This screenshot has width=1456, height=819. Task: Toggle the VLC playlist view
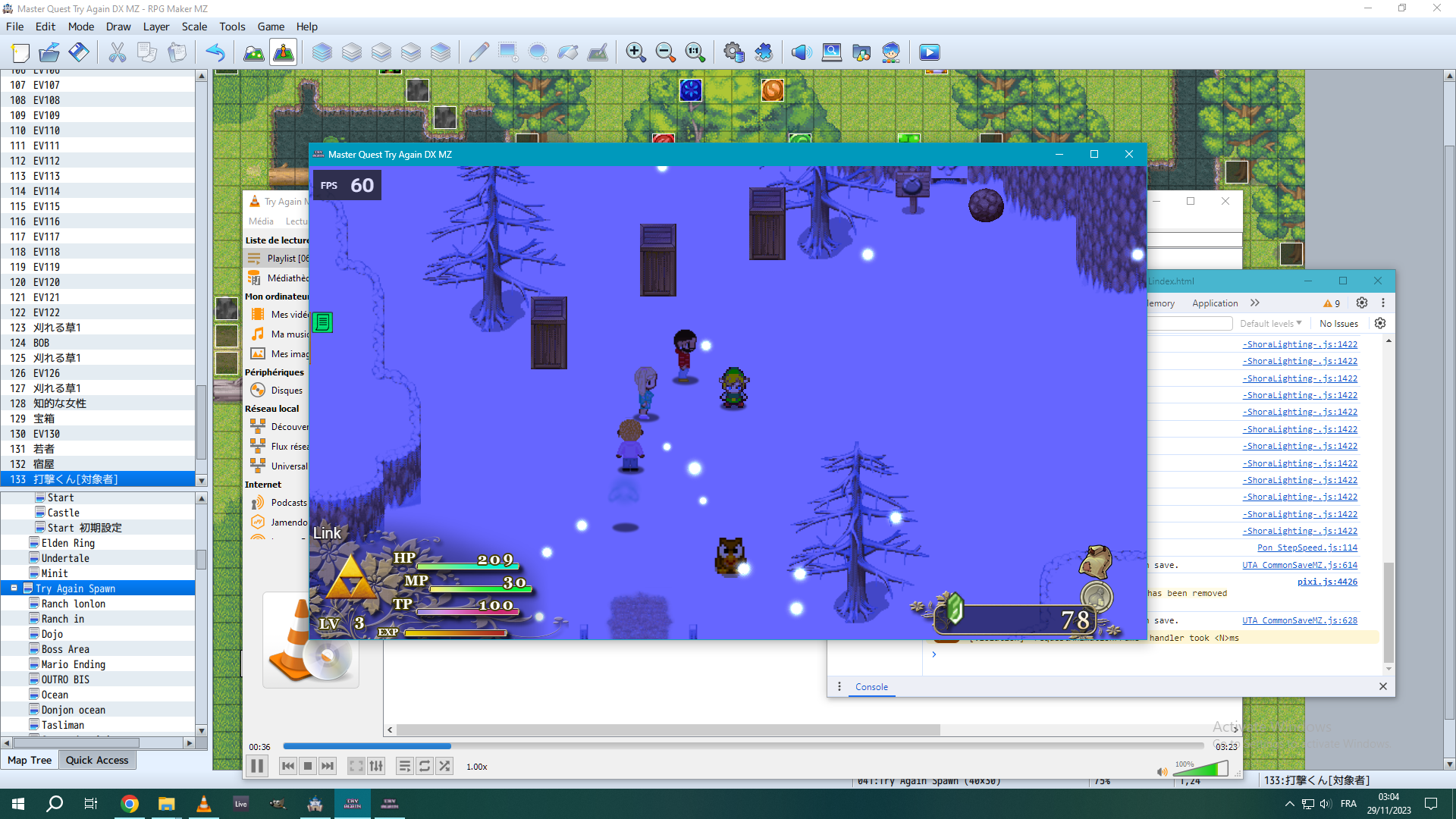(x=405, y=766)
